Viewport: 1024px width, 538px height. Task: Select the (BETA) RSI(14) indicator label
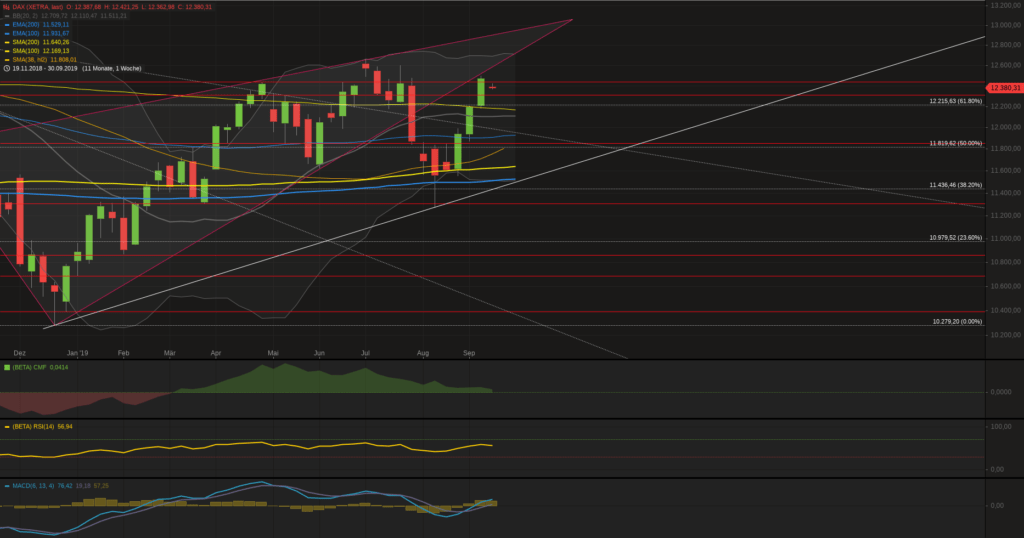click(x=35, y=427)
